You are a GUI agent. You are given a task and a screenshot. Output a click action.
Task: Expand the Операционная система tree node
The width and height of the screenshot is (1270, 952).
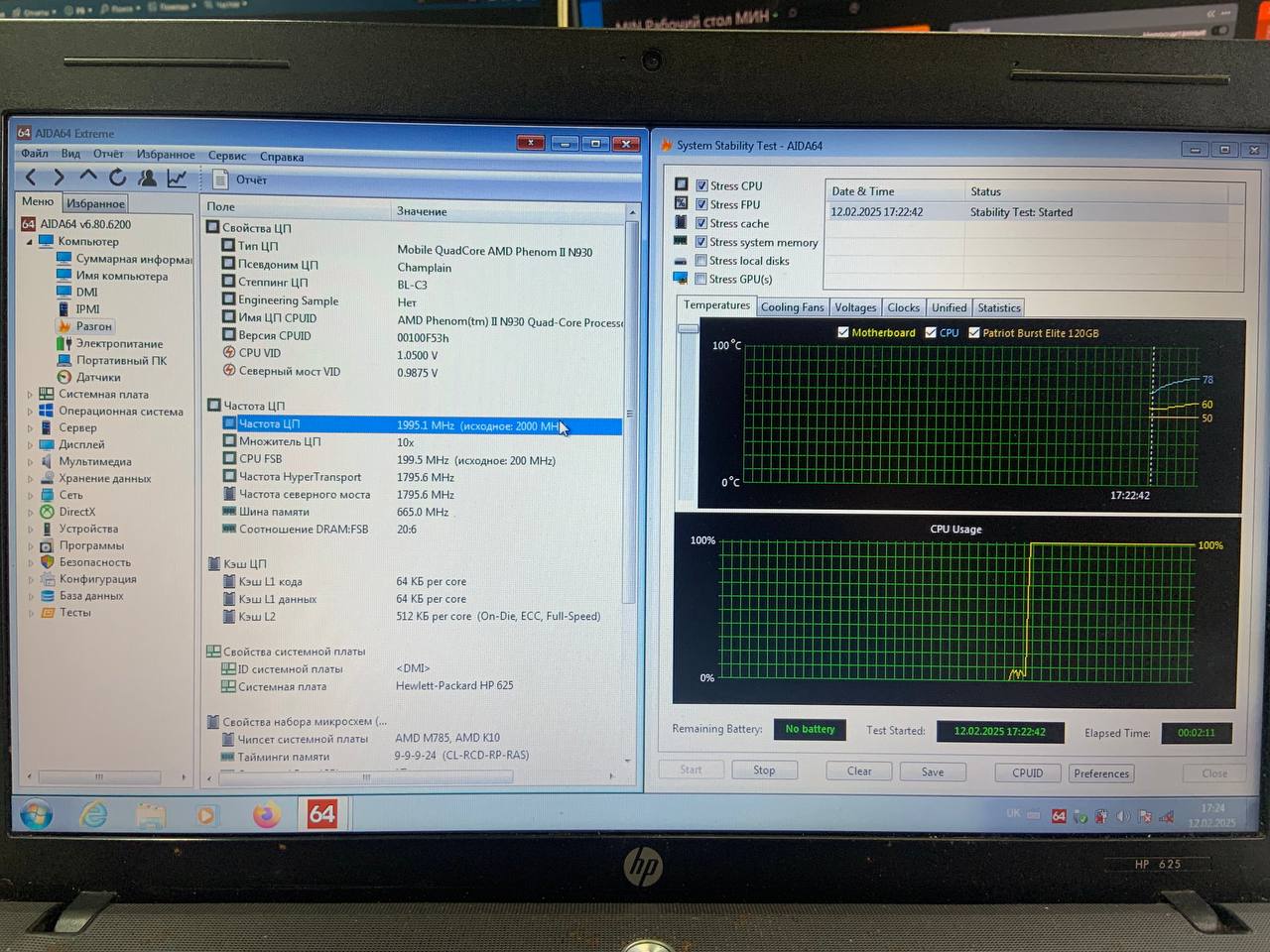[x=29, y=411]
